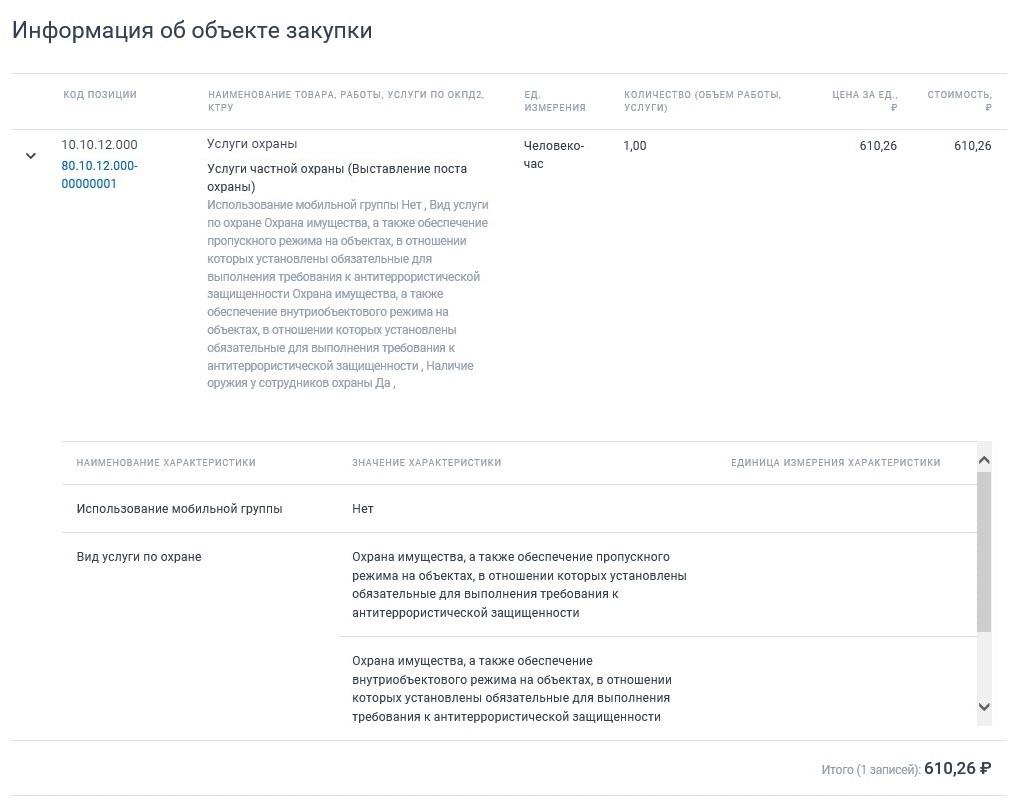Click the characteristics table scrollbar thumb

pos(984,552)
